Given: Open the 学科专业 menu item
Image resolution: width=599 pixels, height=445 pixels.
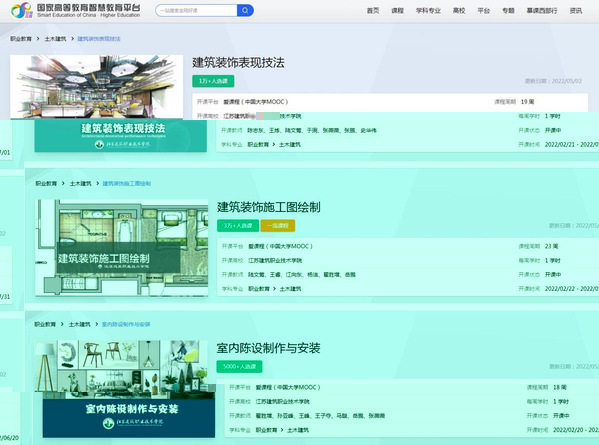Looking at the screenshot, I should tap(428, 11).
